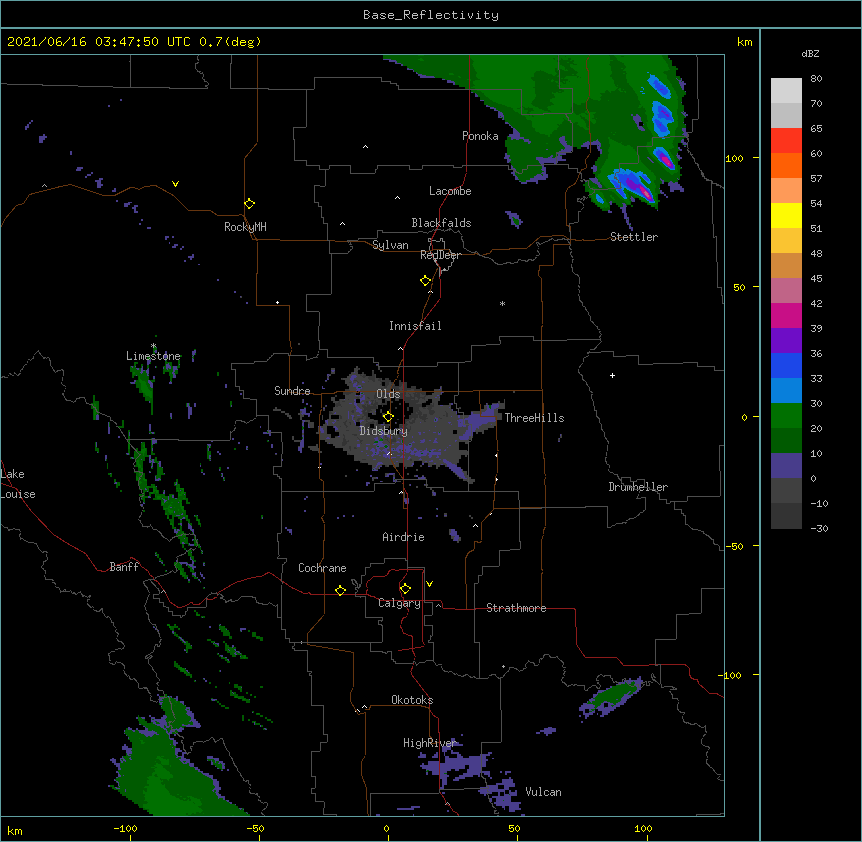The image size is (862, 842).
Task: Pick the slate-blue 0-10 dBZ legend swatch
Action: tap(786, 466)
